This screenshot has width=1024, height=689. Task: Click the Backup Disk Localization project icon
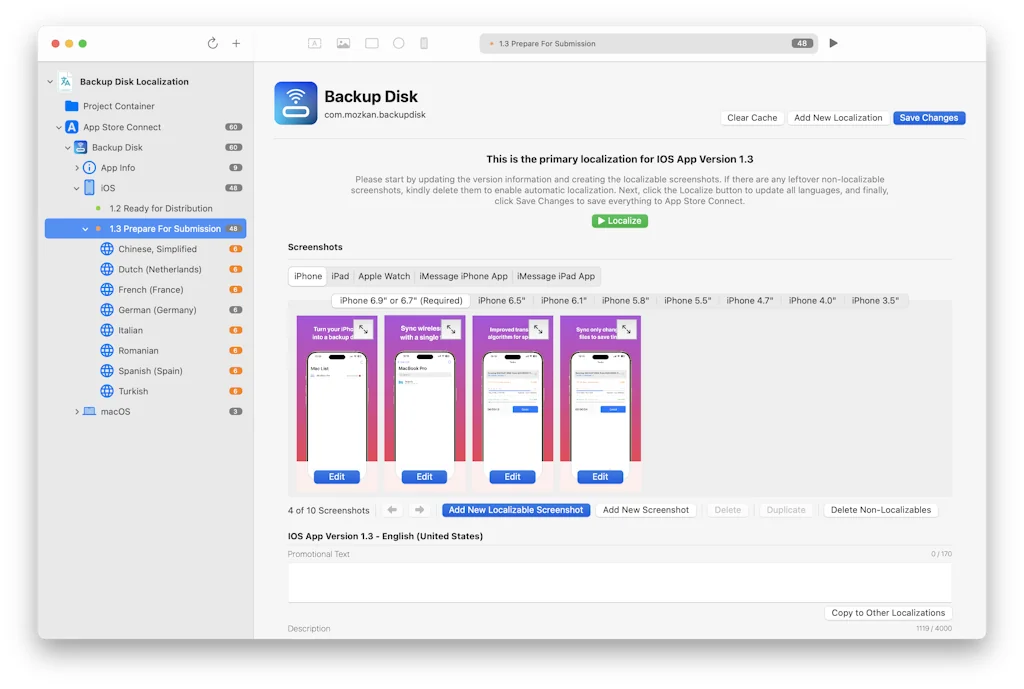point(65,82)
